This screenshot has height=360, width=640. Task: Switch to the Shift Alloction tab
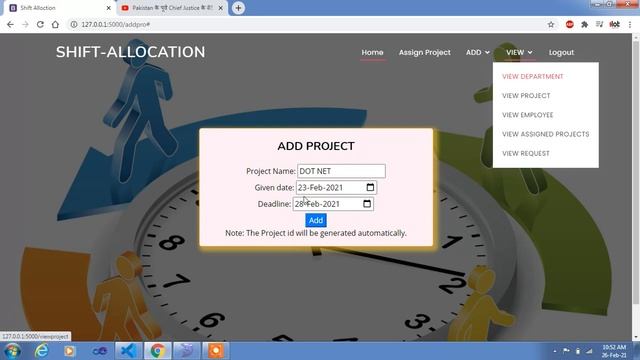(x=60, y=8)
